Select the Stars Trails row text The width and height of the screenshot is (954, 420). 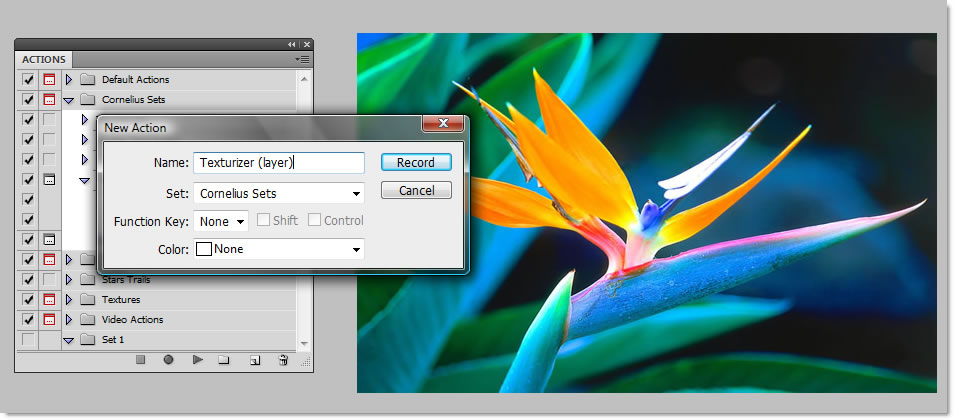pos(126,280)
